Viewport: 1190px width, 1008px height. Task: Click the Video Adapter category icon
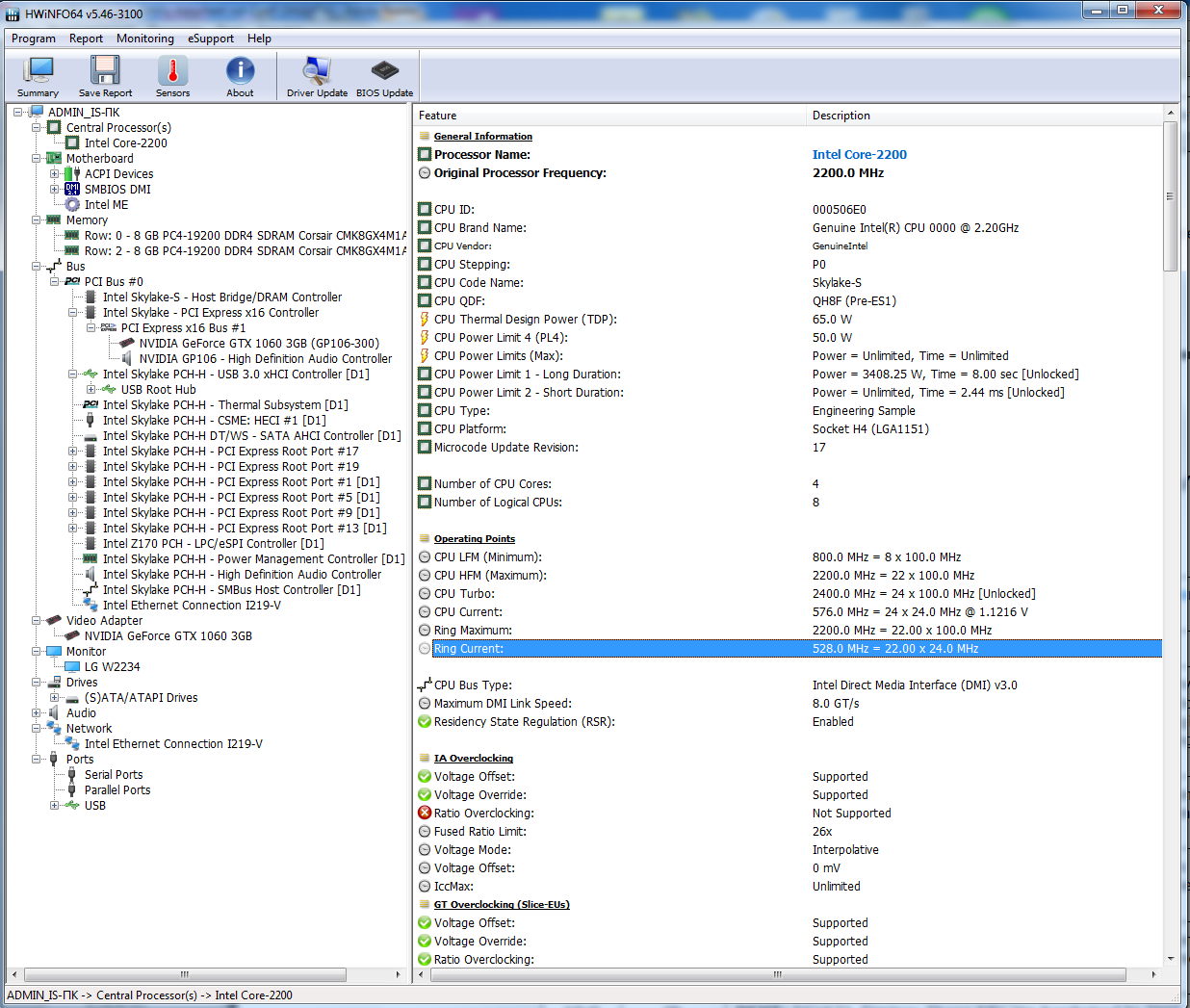tap(54, 621)
